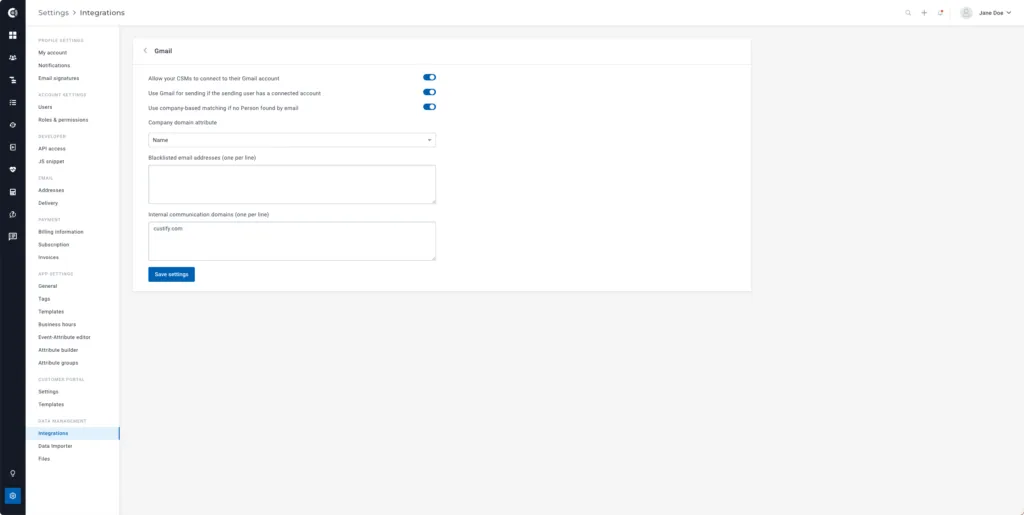Open Attribute groups

58,363
